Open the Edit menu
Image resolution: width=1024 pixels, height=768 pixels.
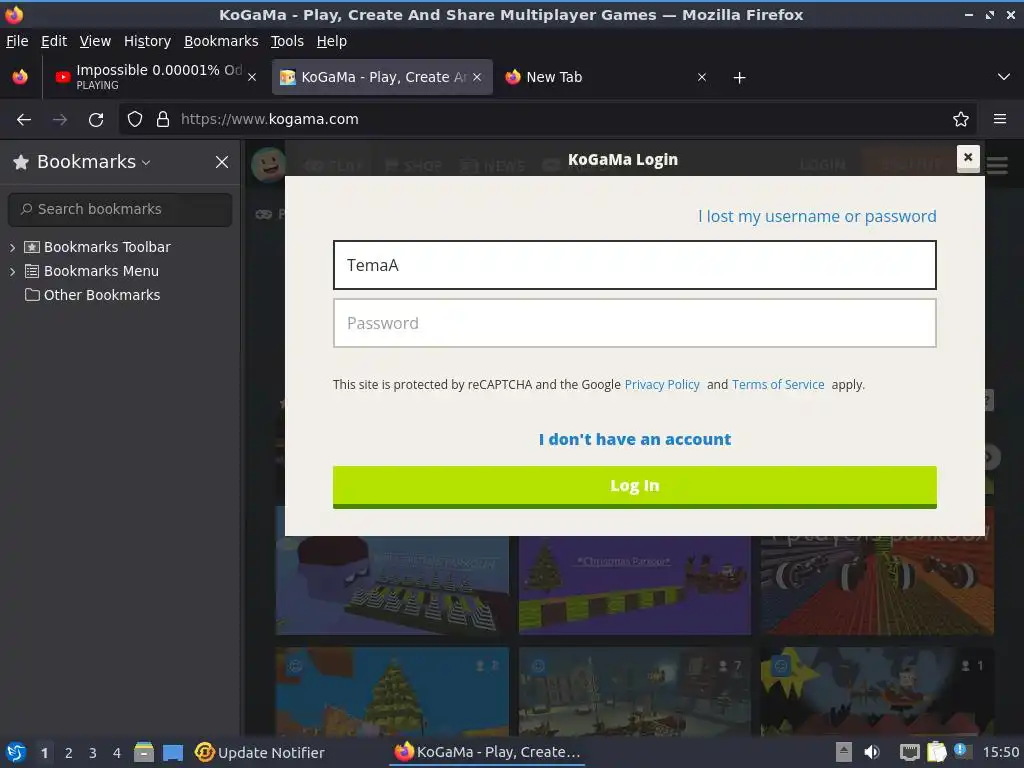(54, 41)
